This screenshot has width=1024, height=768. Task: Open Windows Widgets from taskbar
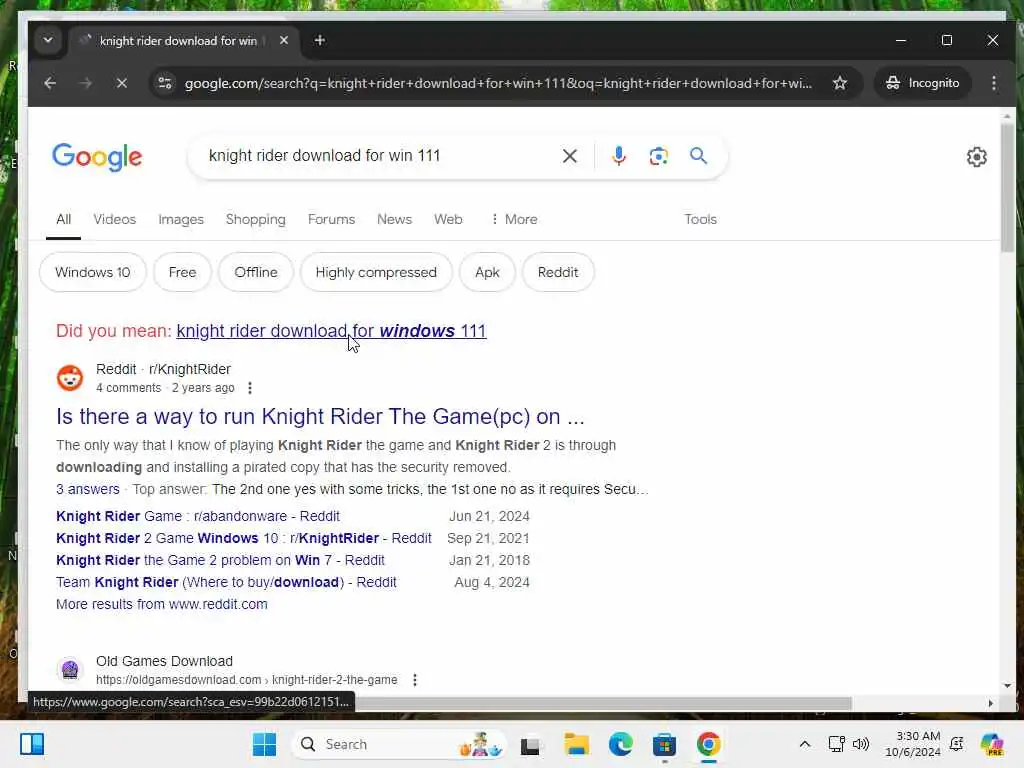[x=31, y=744]
